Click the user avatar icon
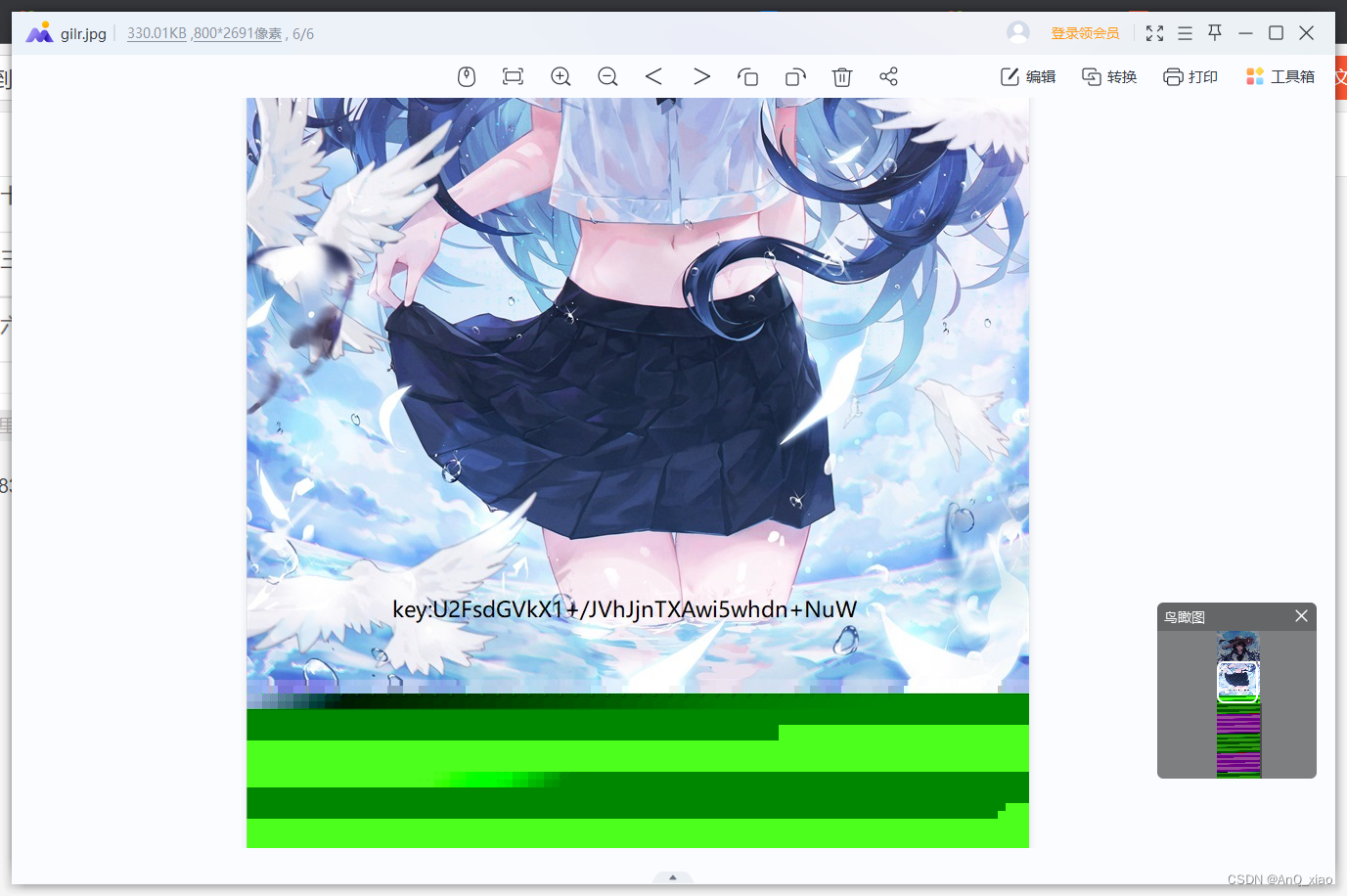Screen dimensions: 1347x896 1018,32
